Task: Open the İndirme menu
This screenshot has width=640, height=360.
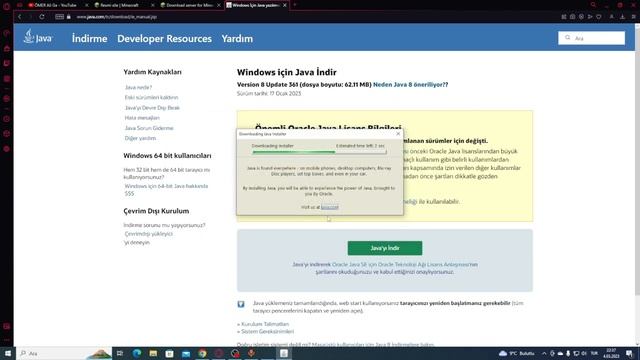Action: [x=89, y=38]
